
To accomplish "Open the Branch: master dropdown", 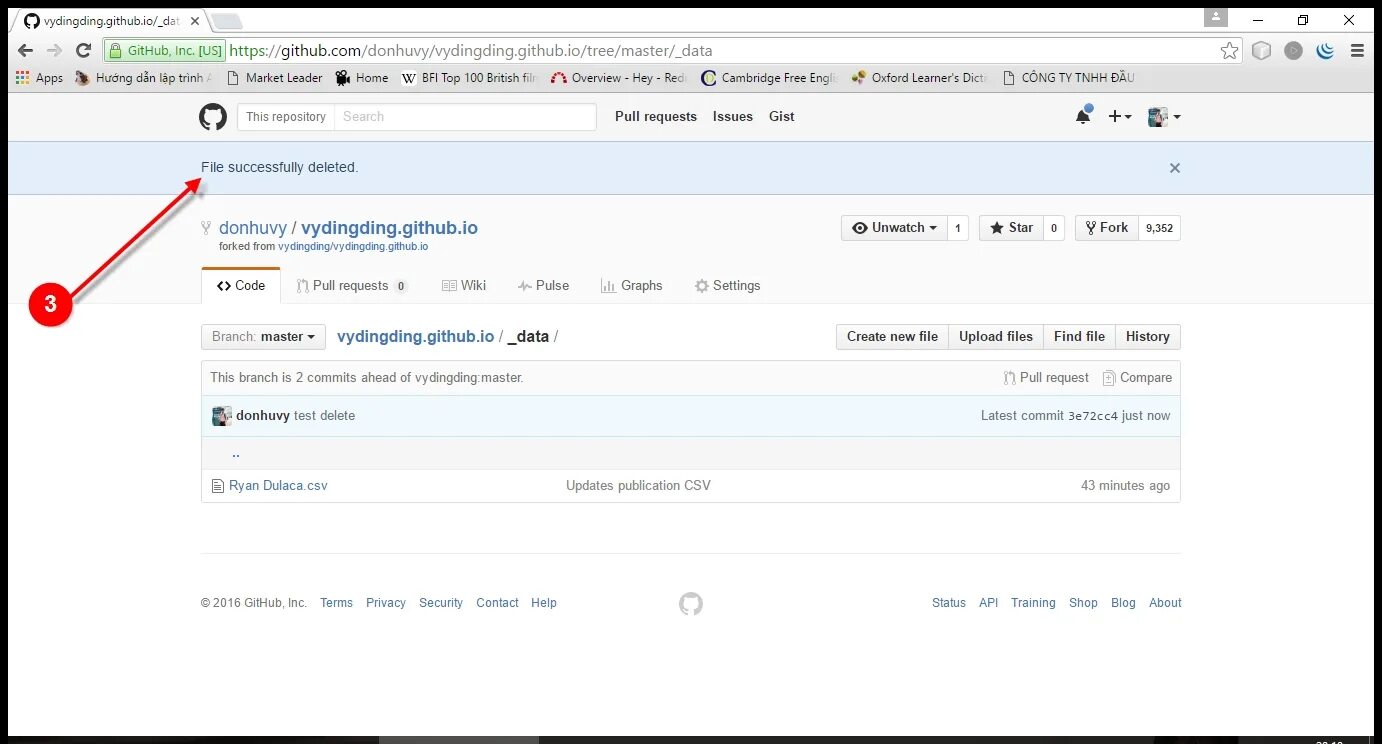I will click(264, 337).
